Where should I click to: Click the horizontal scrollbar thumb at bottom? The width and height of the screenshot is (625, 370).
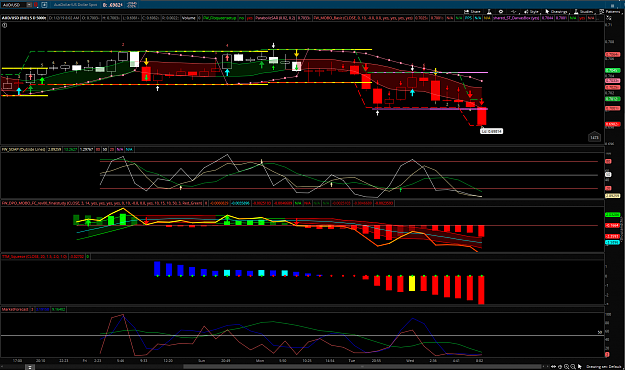[362, 366]
